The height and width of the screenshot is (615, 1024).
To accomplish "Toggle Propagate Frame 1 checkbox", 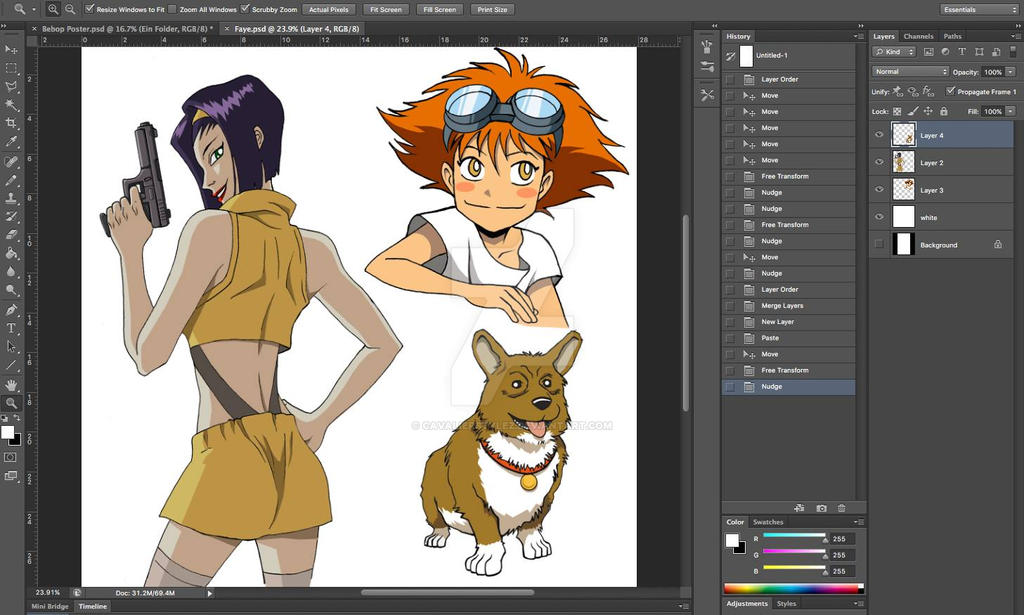I will (x=950, y=91).
